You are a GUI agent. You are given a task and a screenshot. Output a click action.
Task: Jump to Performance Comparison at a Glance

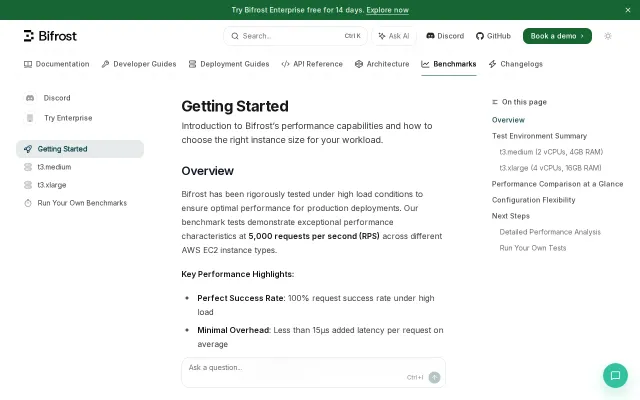[557, 184]
